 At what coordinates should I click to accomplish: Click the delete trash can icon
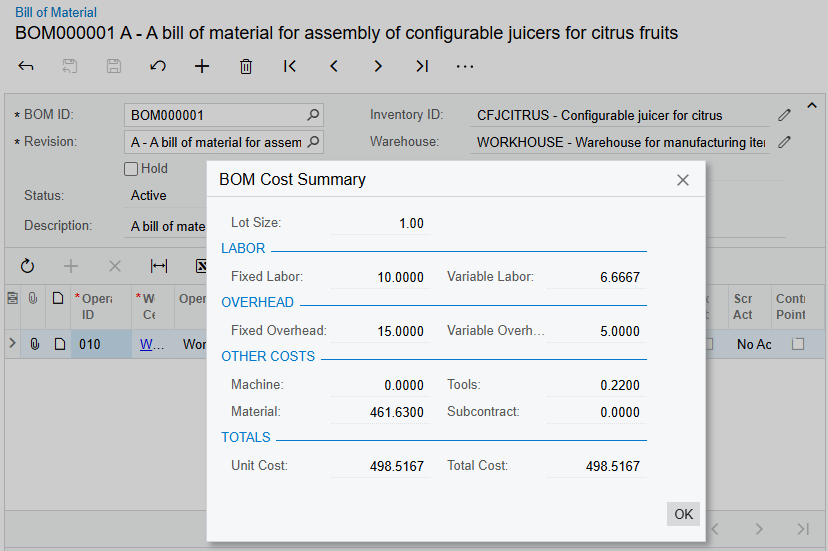[246, 67]
